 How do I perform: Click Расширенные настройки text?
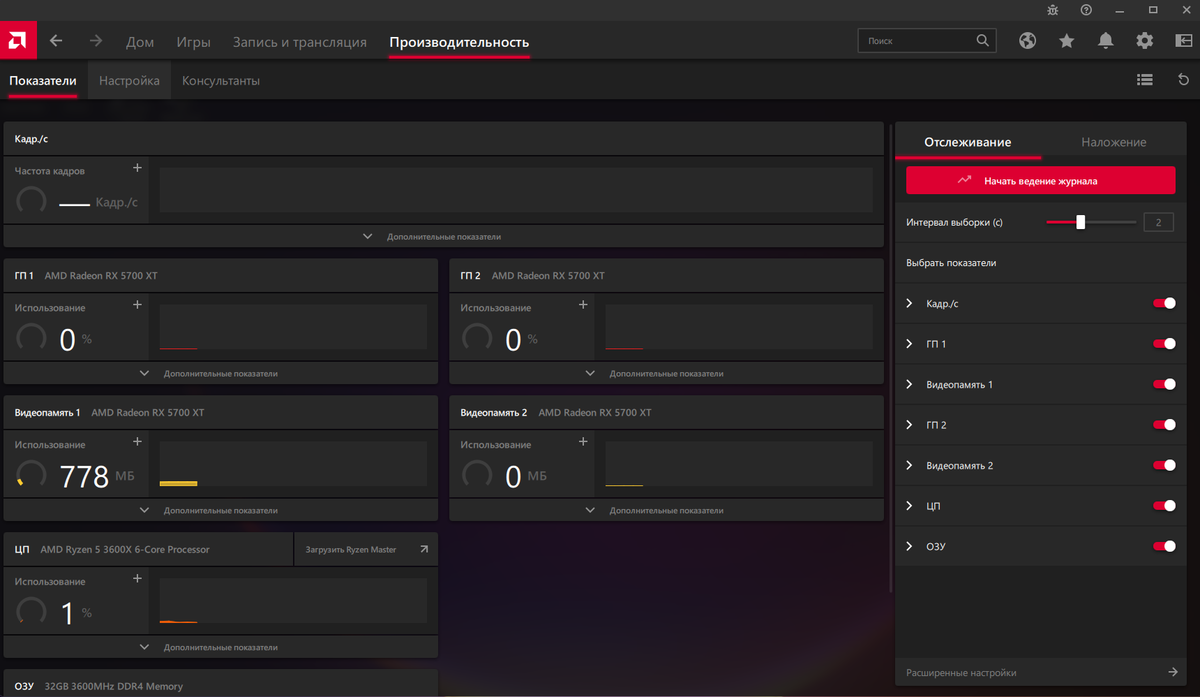[x=961, y=673]
